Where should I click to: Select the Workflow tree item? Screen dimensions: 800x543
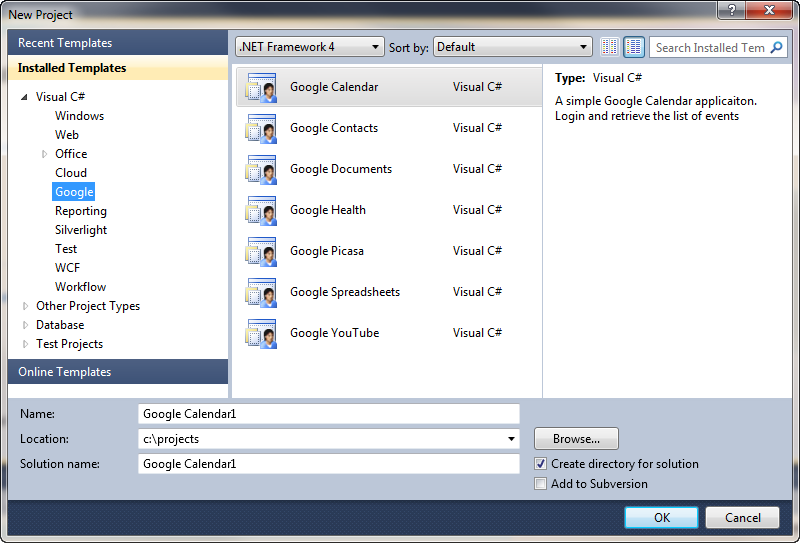tap(80, 287)
